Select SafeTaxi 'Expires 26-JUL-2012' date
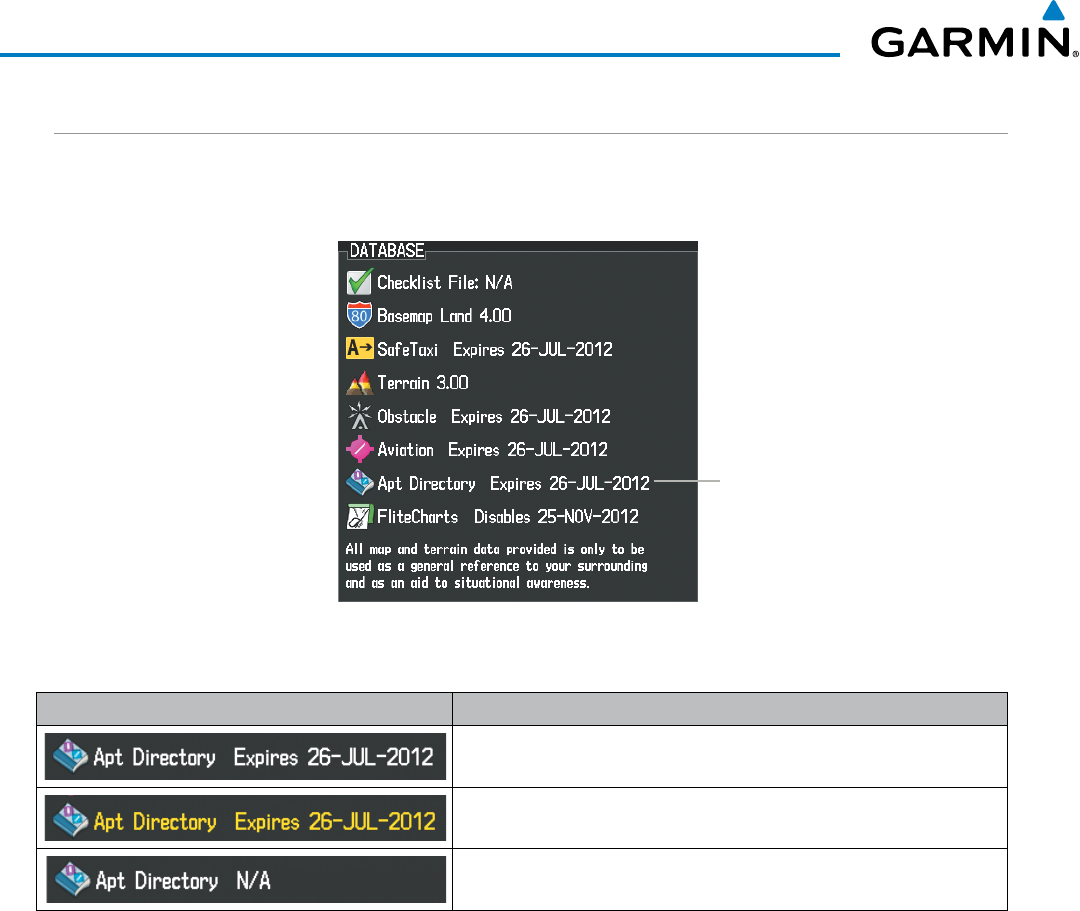Viewport: 1080px width, 911px height. (532, 349)
